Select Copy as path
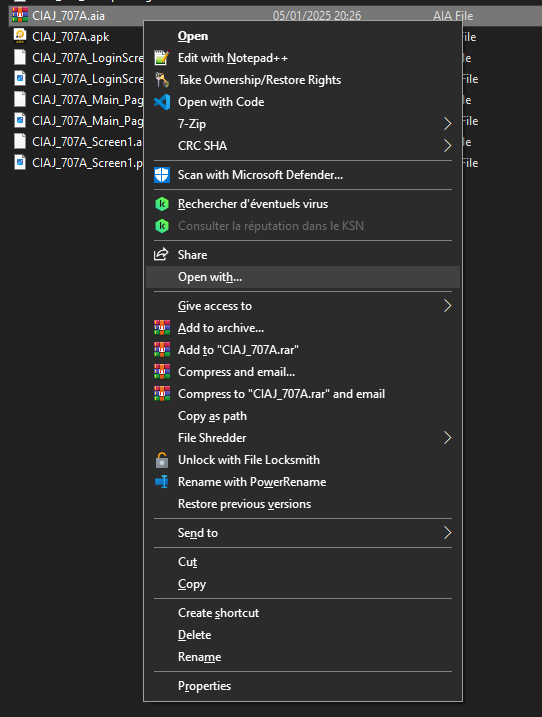The image size is (542, 717). pyautogui.click(x=212, y=416)
